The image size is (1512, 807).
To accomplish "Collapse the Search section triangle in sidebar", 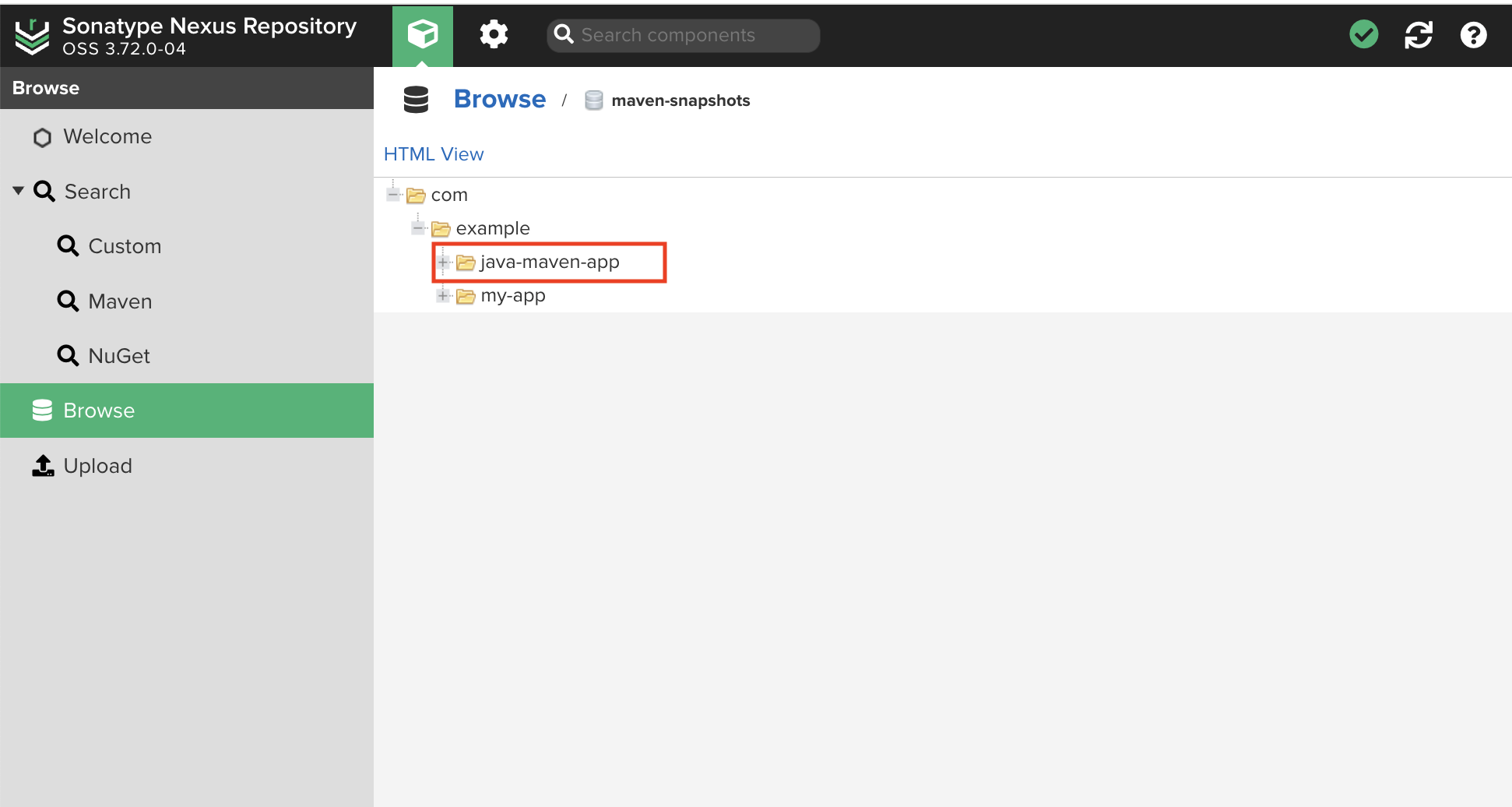I will click(19, 191).
